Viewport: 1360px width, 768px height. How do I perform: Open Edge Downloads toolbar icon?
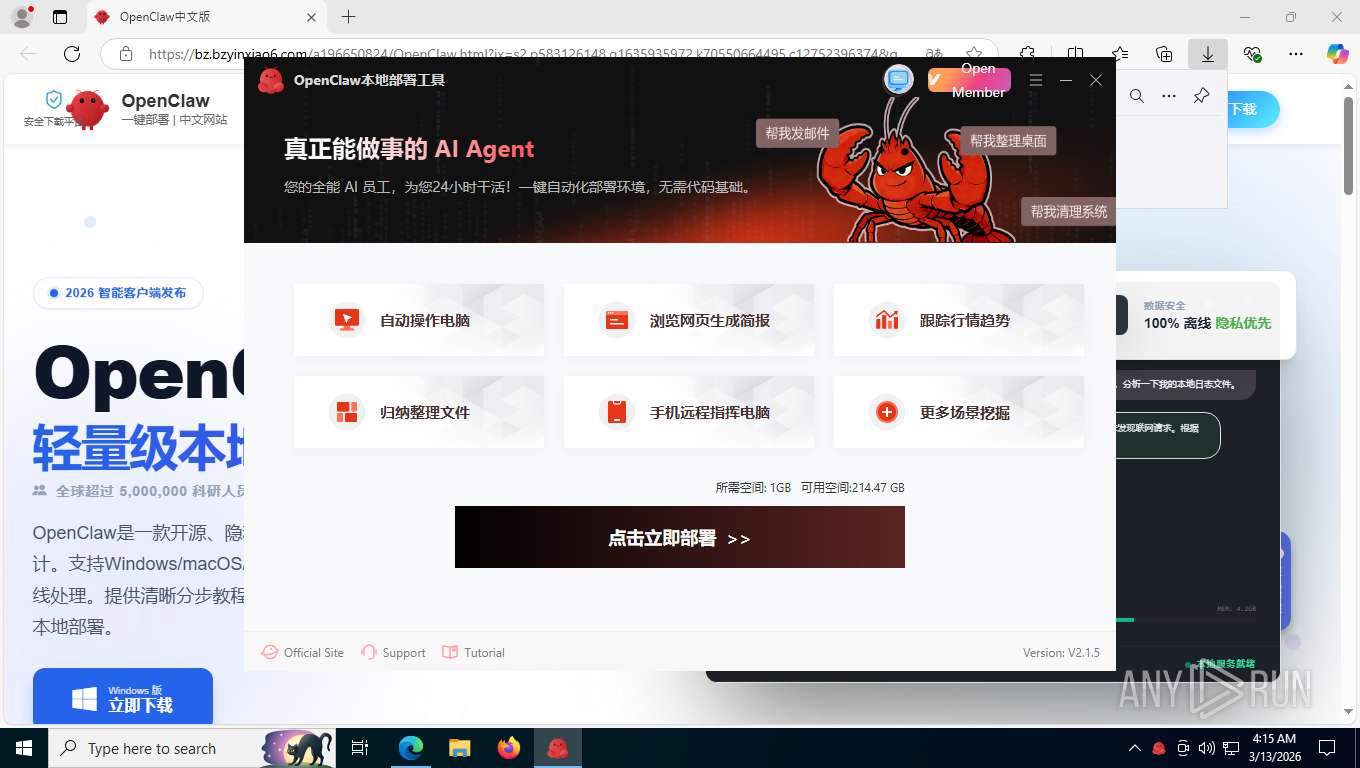1208,54
